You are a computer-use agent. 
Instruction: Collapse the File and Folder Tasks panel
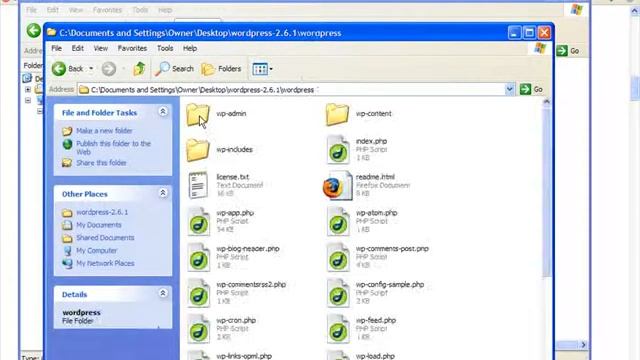click(x=163, y=111)
